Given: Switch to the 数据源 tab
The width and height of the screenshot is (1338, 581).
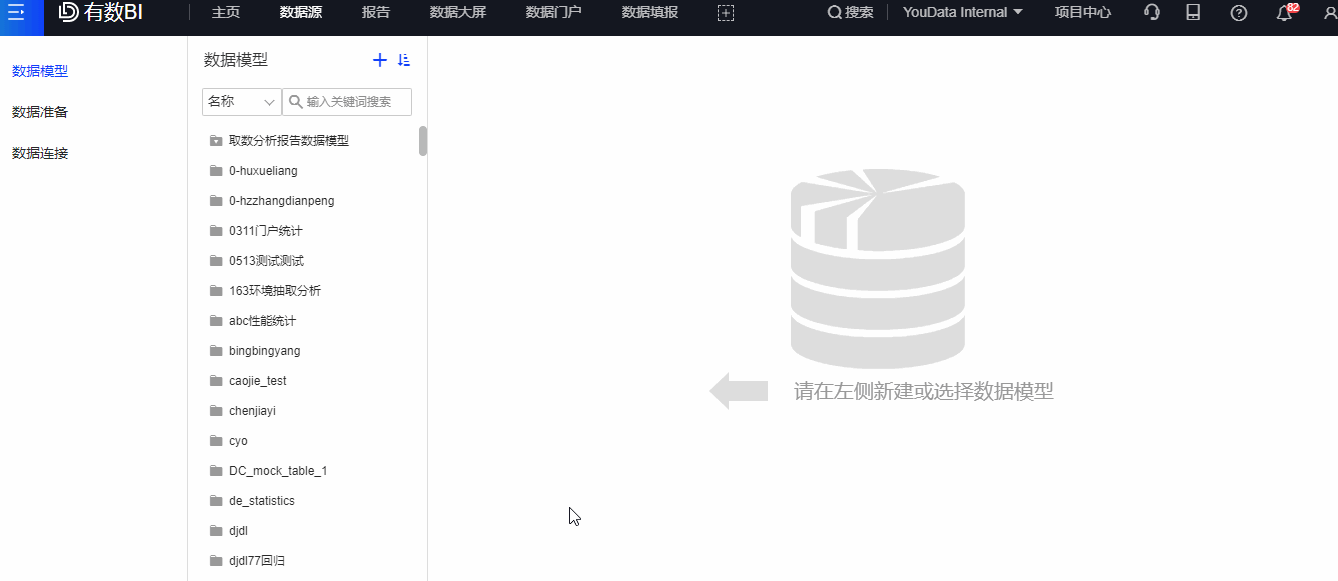Looking at the screenshot, I should point(301,12).
